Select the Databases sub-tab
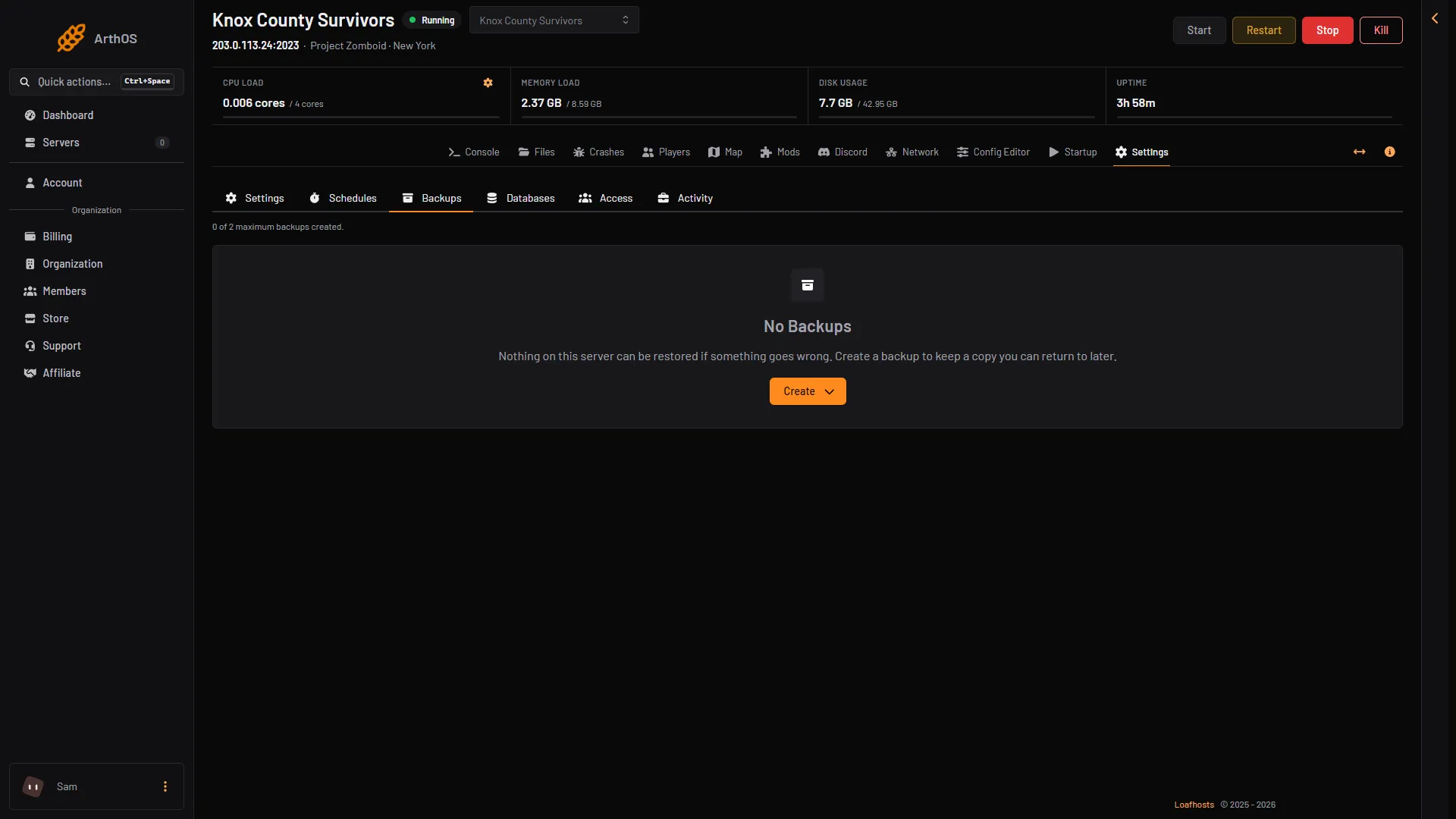The width and height of the screenshot is (1456, 819). pyautogui.click(x=521, y=198)
